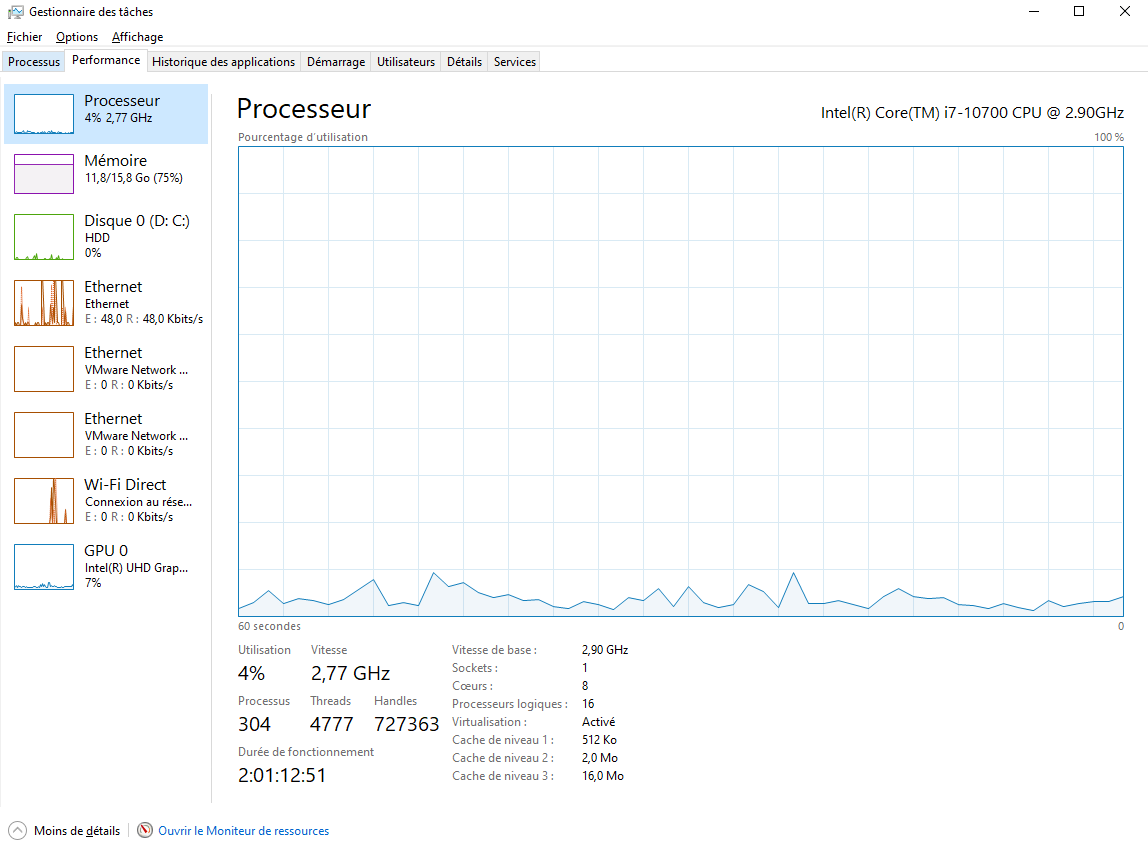1148x852 pixels.
Task: Select the Ethernet thumbnail showing 48,0 Kbits/s
Action: click(44, 303)
